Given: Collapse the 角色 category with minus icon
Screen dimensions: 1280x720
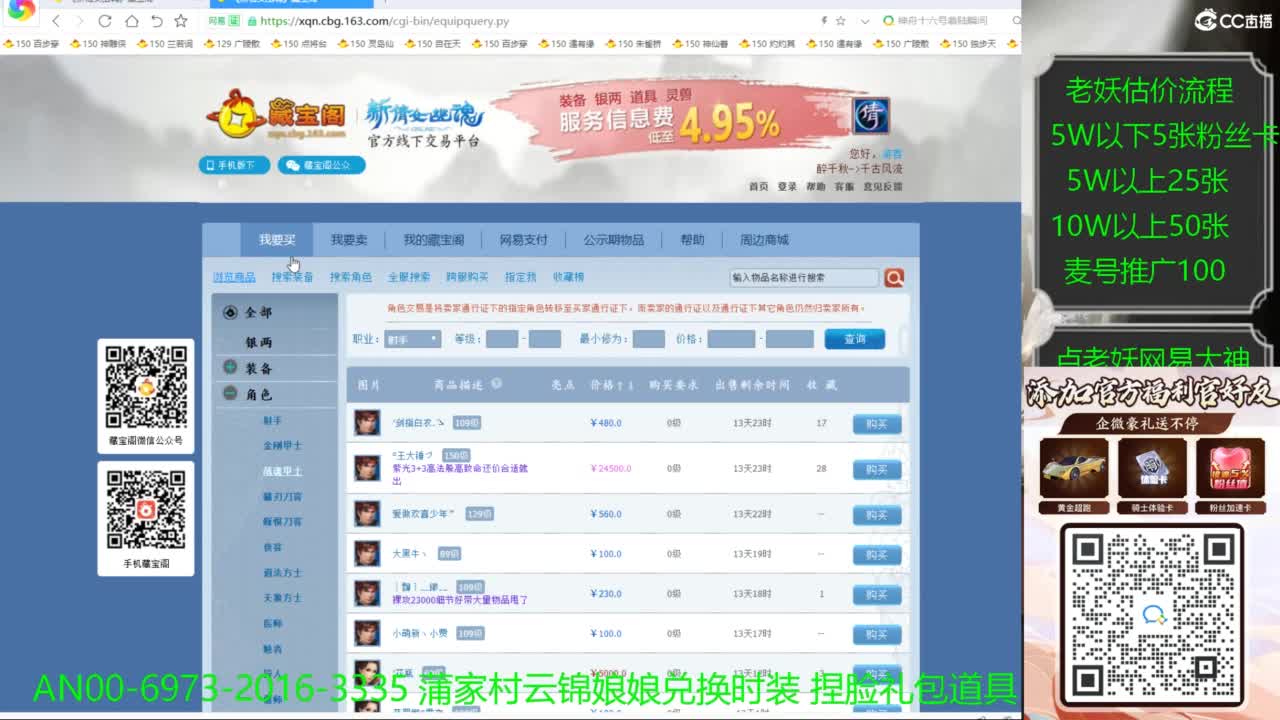Looking at the screenshot, I should [230, 394].
